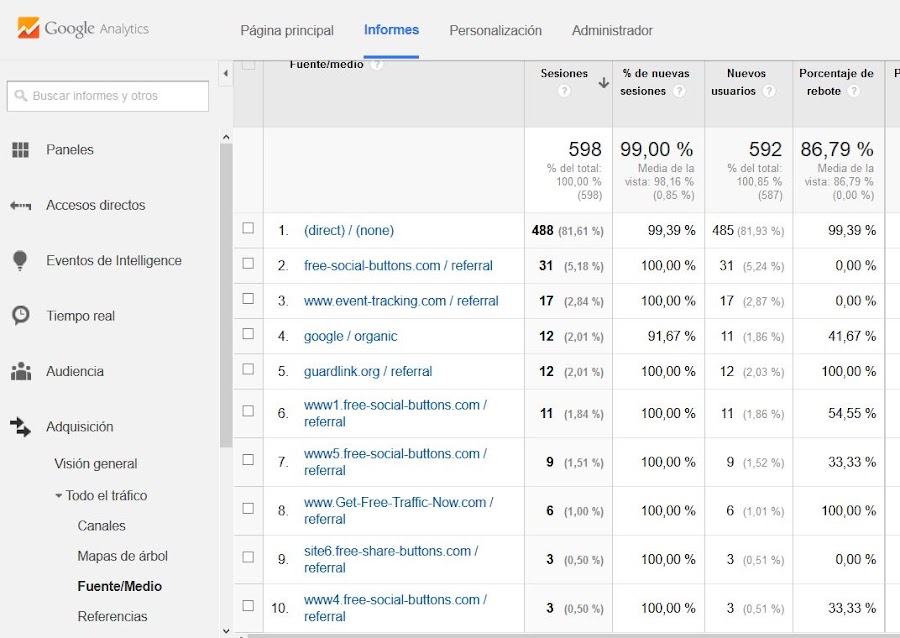900x638 pixels.
Task: Click help icon beside Nuevos usuarios
Action: pos(769,91)
